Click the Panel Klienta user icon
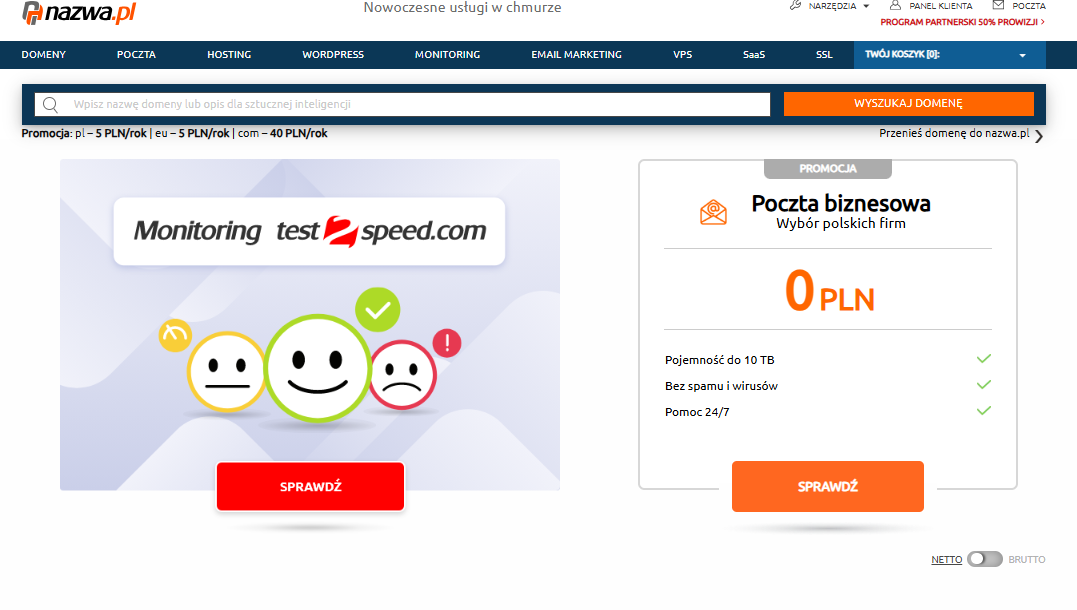Image resolution: width=1077 pixels, height=610 pixels. click(x=895, y=5)
